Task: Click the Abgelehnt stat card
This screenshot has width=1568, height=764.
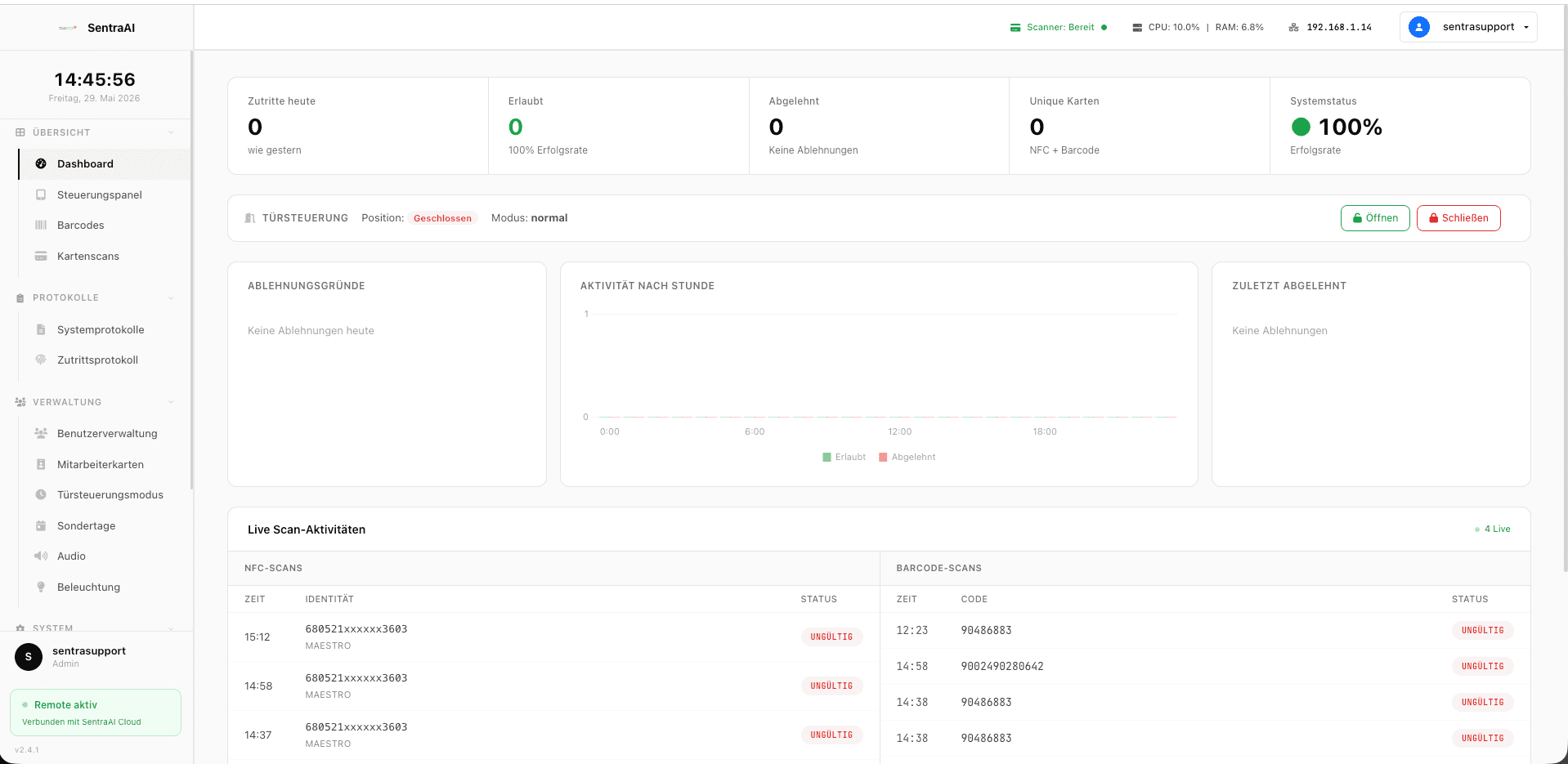Action: 879,126
